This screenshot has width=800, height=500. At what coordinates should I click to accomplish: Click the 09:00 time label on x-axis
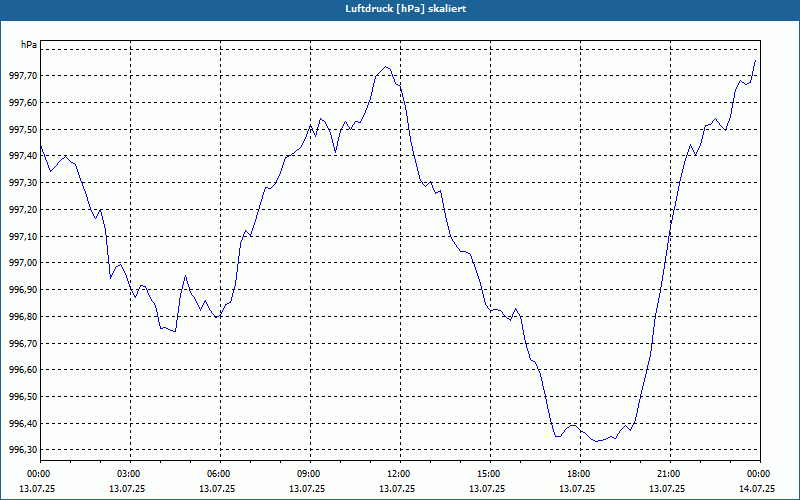click(x=310, y=474)
